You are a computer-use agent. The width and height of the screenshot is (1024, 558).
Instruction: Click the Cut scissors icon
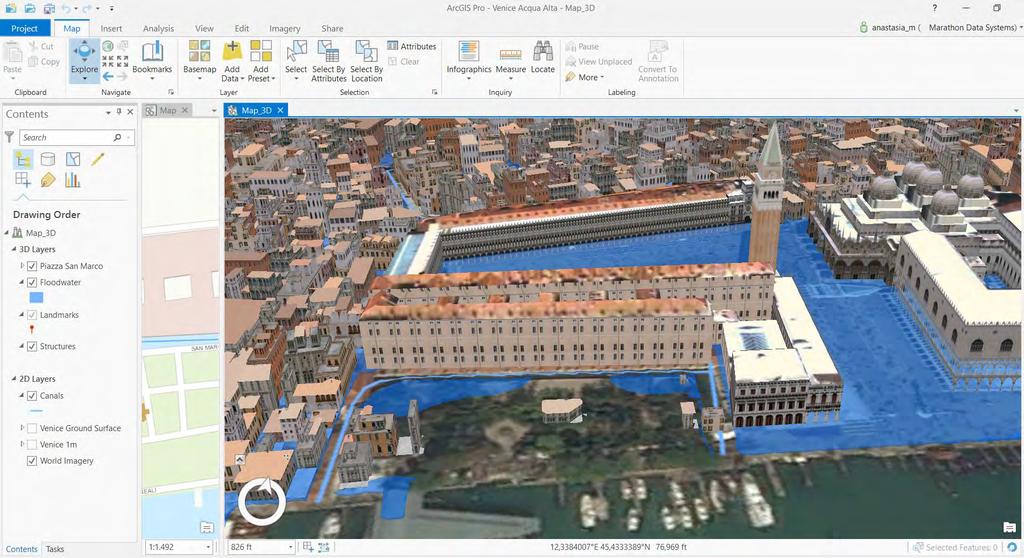[x=33, y=46]
